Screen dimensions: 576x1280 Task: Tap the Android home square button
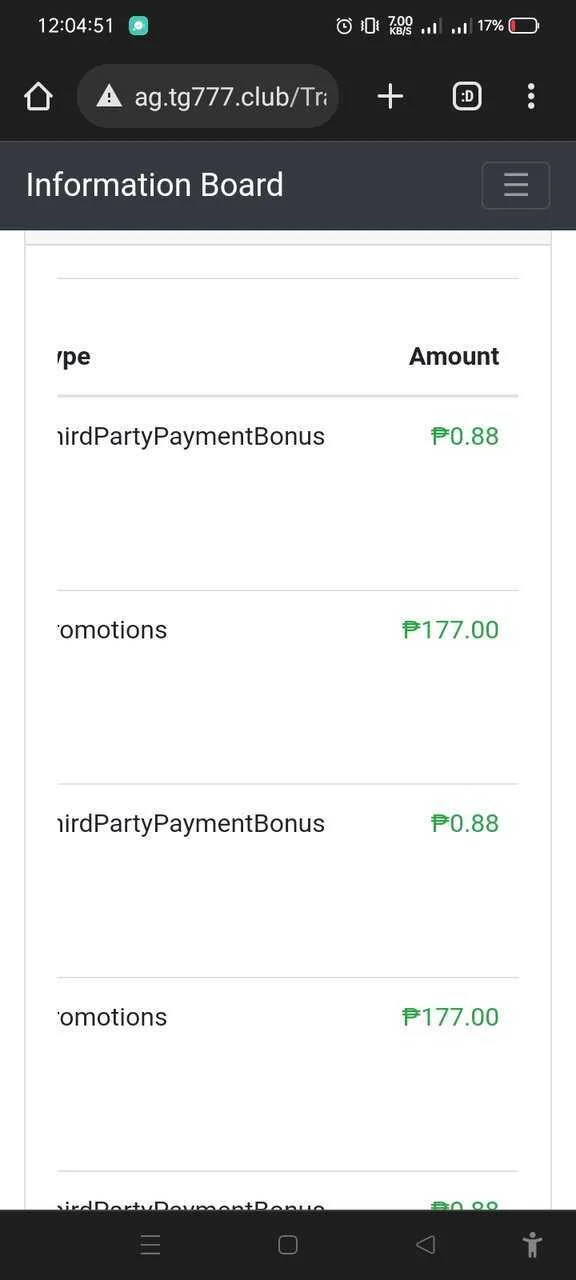coord(288,1244)
